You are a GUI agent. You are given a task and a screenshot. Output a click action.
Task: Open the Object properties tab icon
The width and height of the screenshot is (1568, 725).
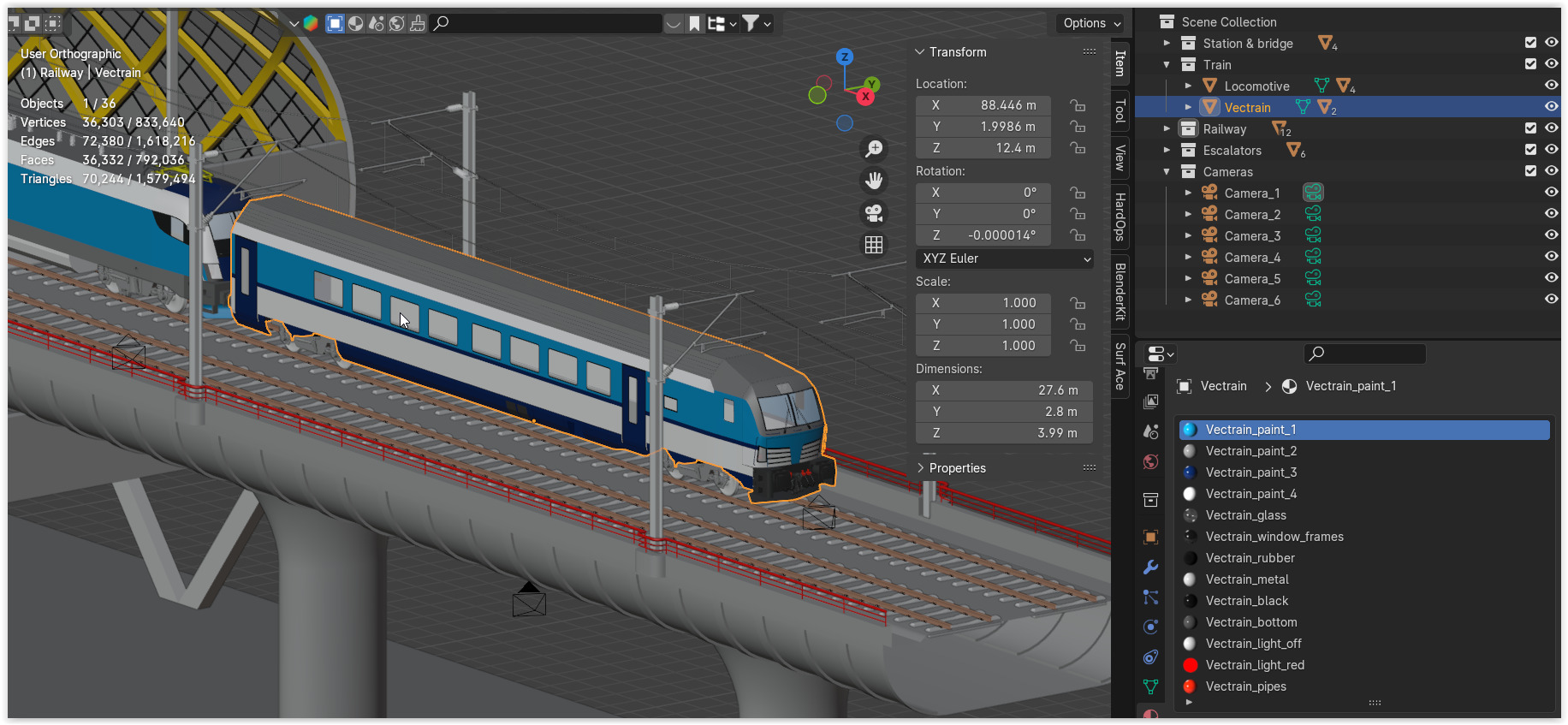1151,538
